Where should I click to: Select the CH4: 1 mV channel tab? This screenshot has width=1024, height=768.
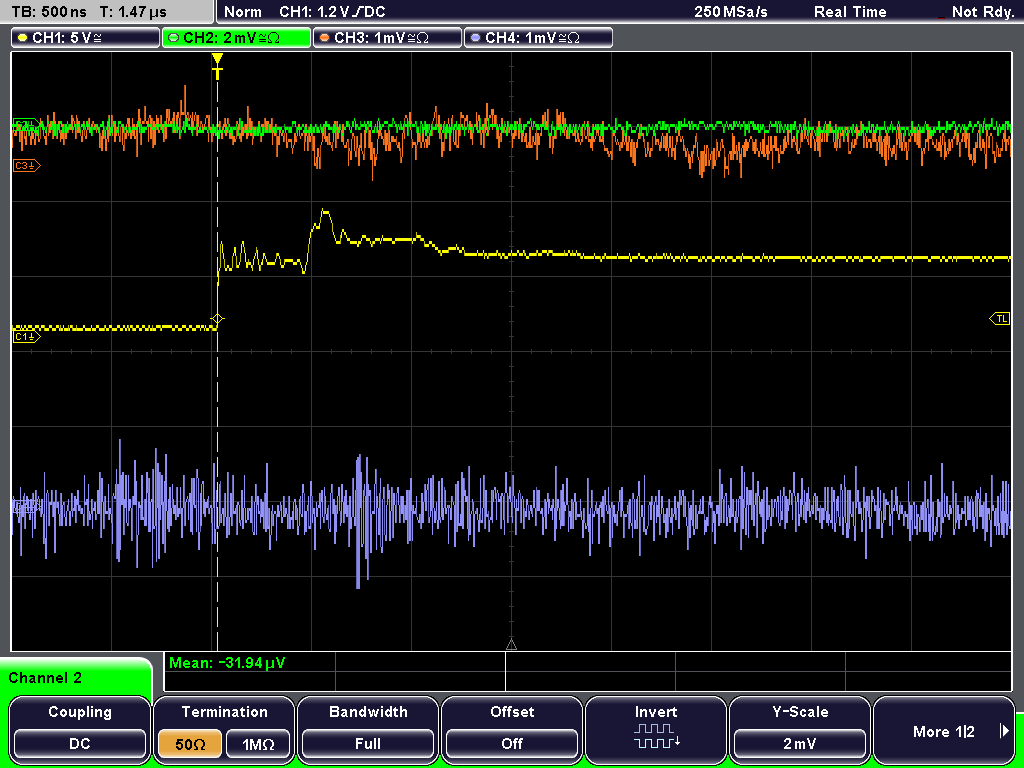(538, 38)
